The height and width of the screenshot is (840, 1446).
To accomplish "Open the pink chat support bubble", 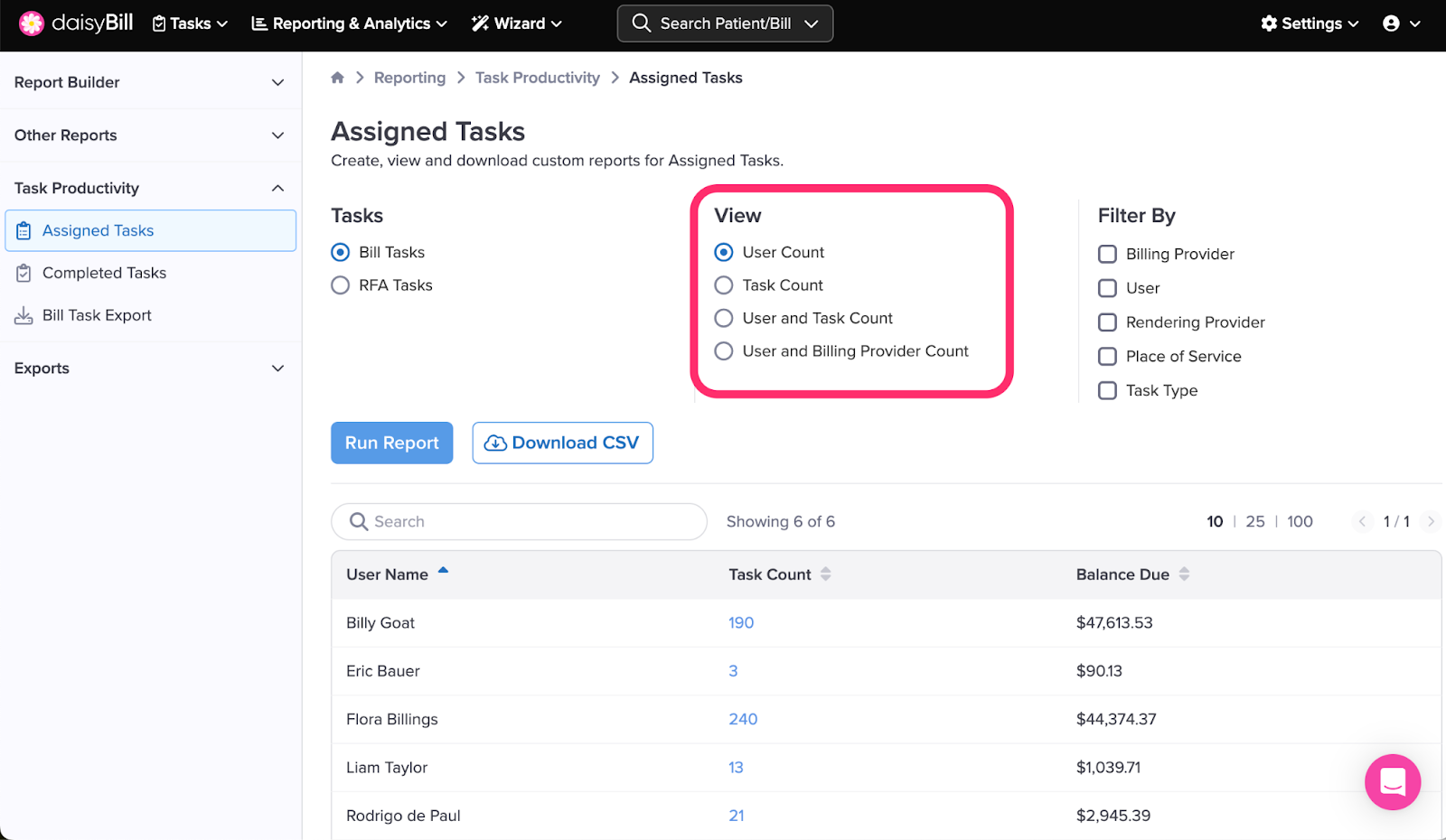I will pos(1392,781).
